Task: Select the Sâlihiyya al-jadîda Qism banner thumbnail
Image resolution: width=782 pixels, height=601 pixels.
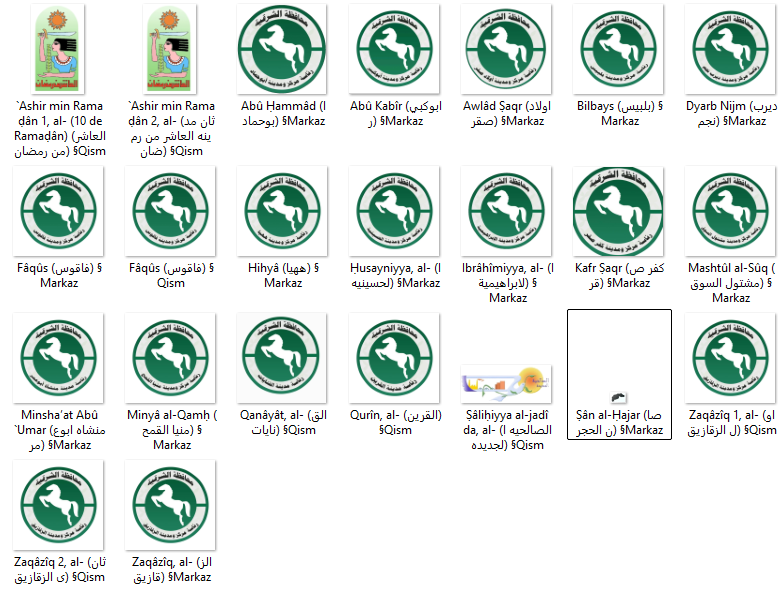Action: click(x=506, y=384)
